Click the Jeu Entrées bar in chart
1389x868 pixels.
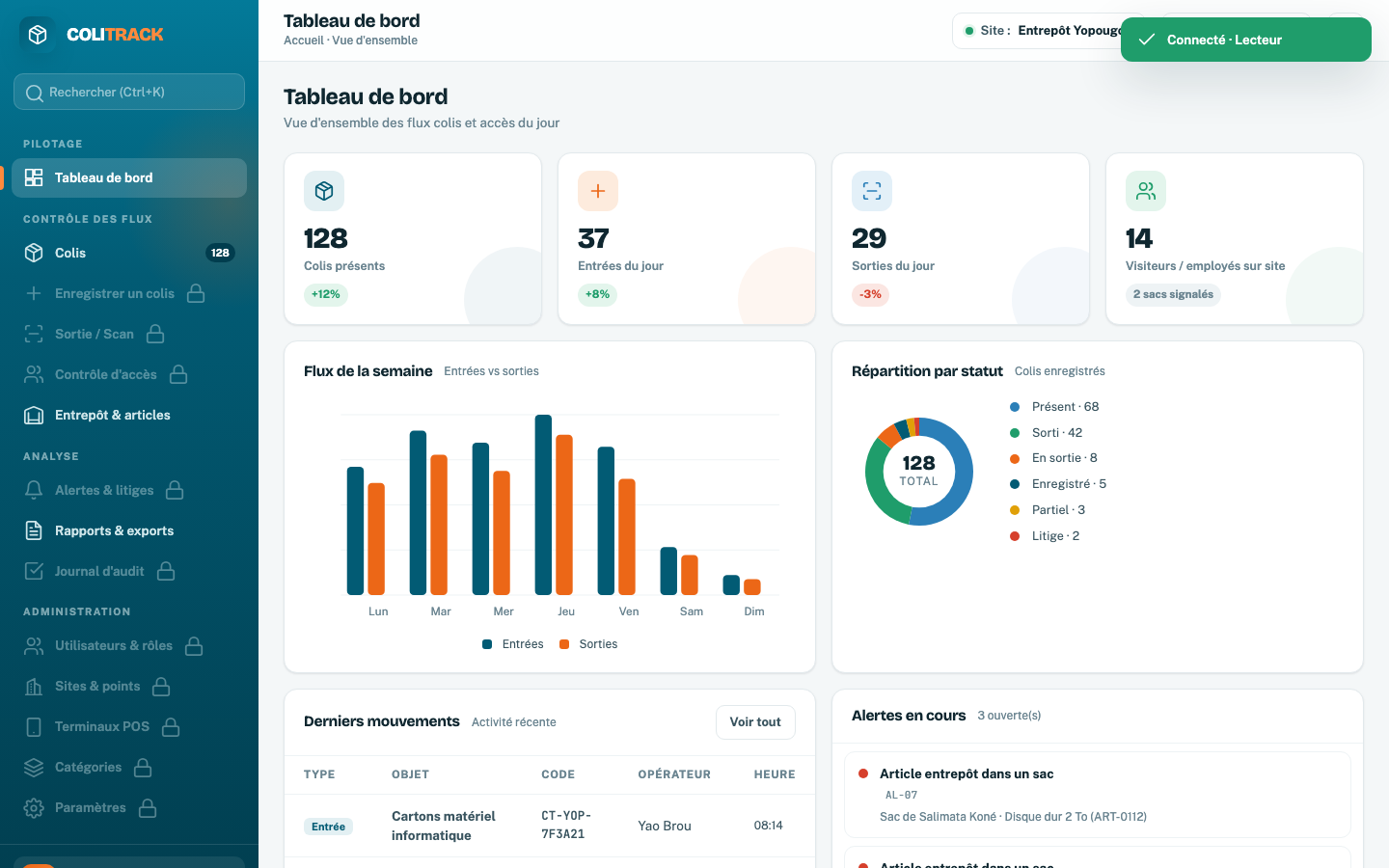click(x=543, y=504)
